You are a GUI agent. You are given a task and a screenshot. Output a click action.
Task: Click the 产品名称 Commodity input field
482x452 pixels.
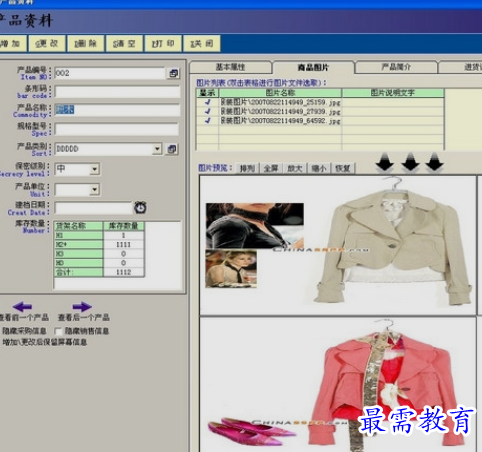[117, 110]
